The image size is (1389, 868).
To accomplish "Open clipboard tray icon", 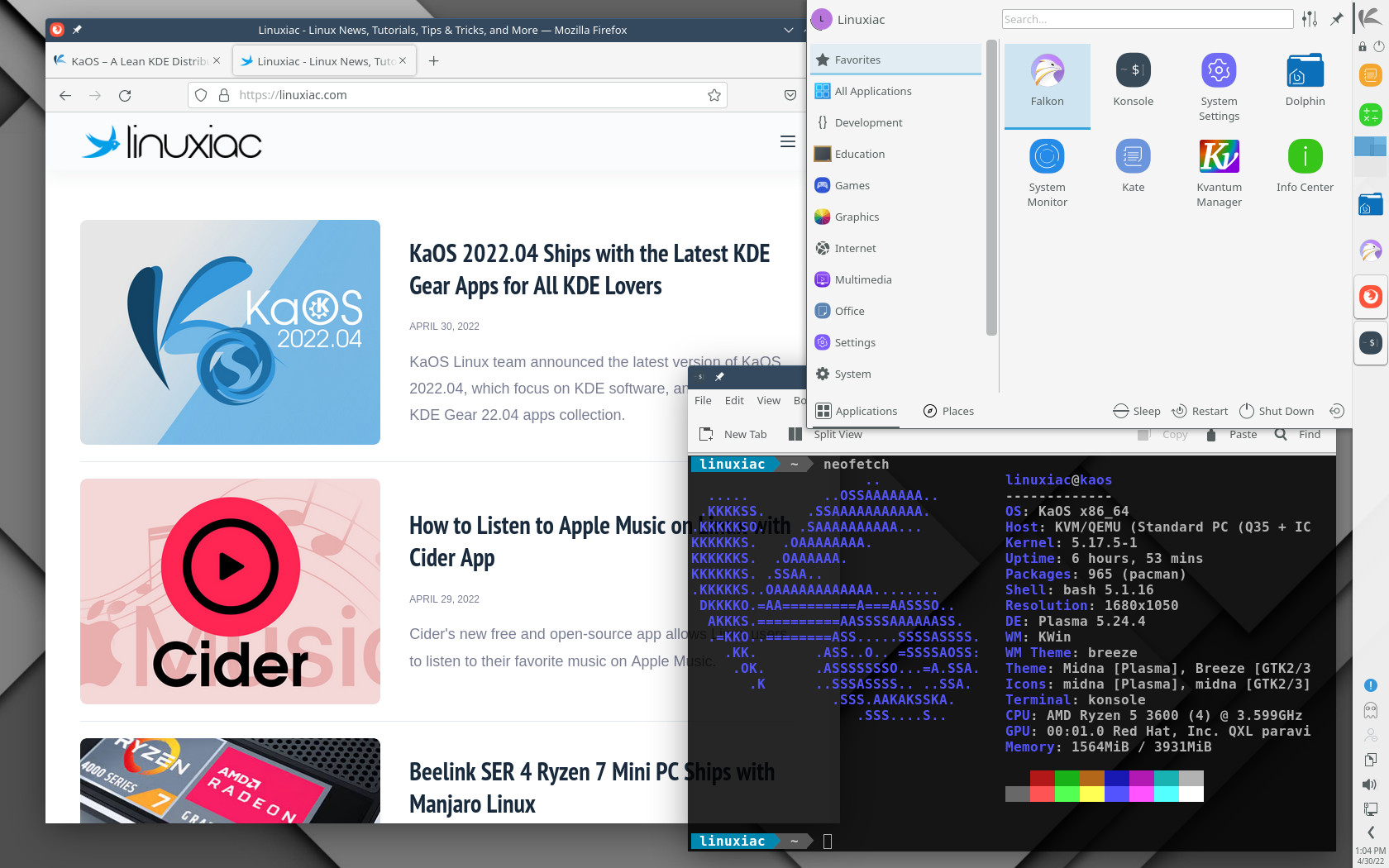I will tap(1370, 760).
